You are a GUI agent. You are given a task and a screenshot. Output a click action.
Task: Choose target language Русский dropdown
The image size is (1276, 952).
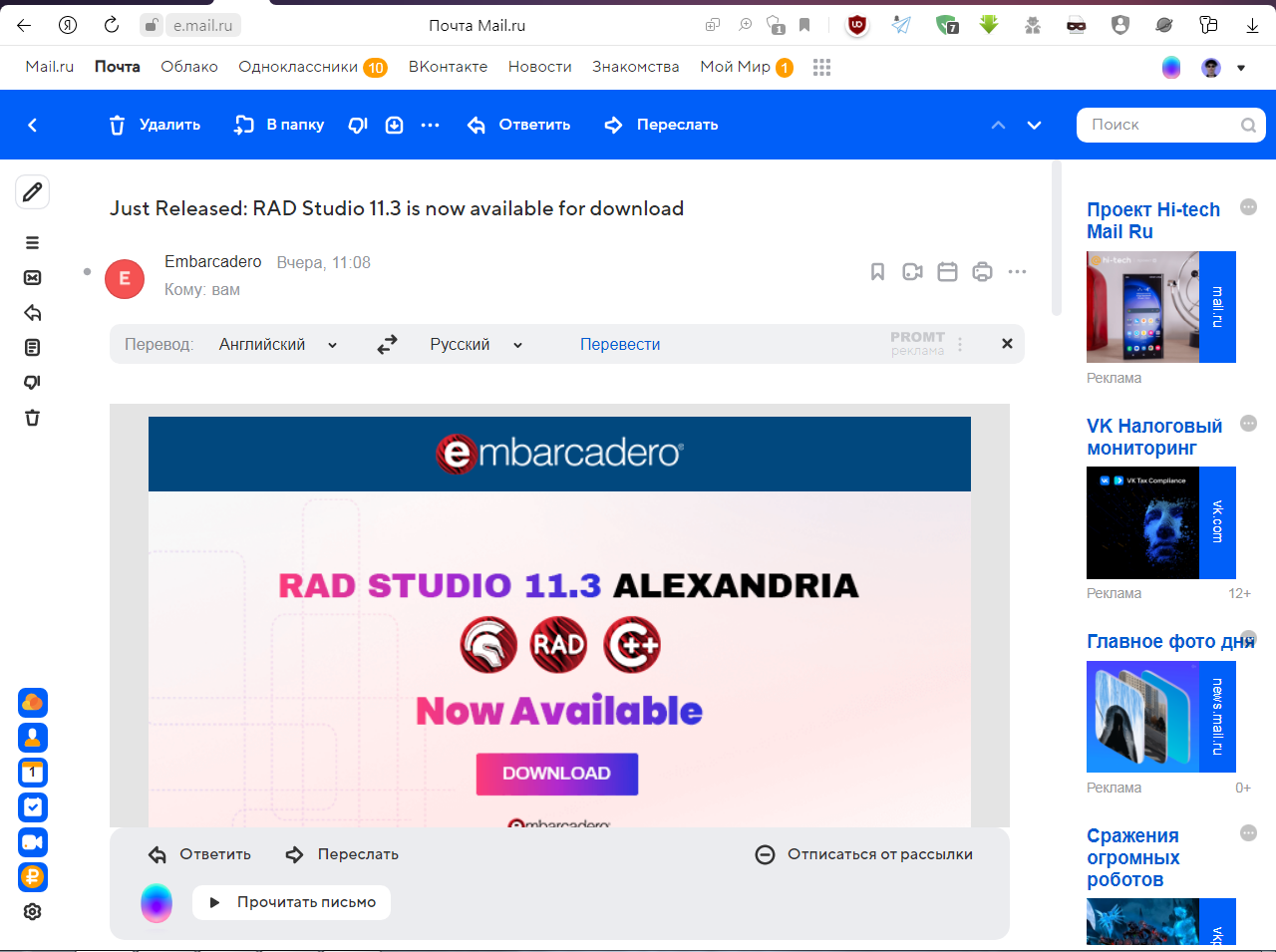click(x=477, y=345)
